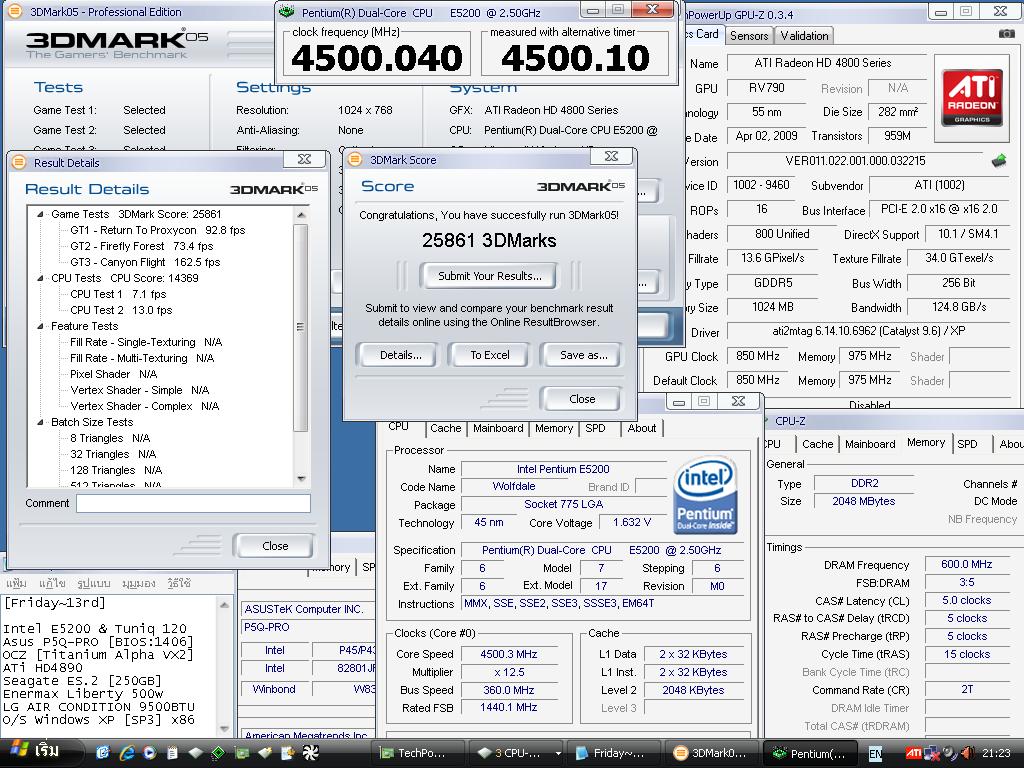The width and height of the screenshot is (1024, 768).
Task: Select GT1 - Return To Proxycon row
Action: coord(157,231)
